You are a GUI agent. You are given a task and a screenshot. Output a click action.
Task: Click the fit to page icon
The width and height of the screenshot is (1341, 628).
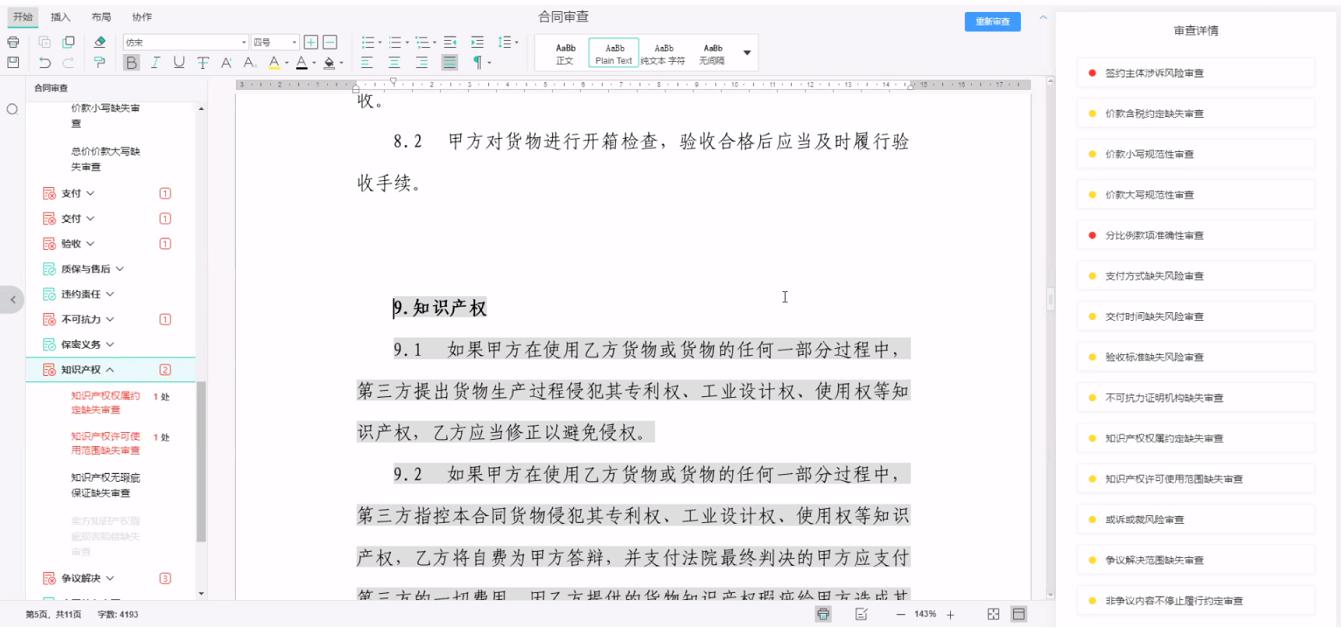tap(994, 613)
